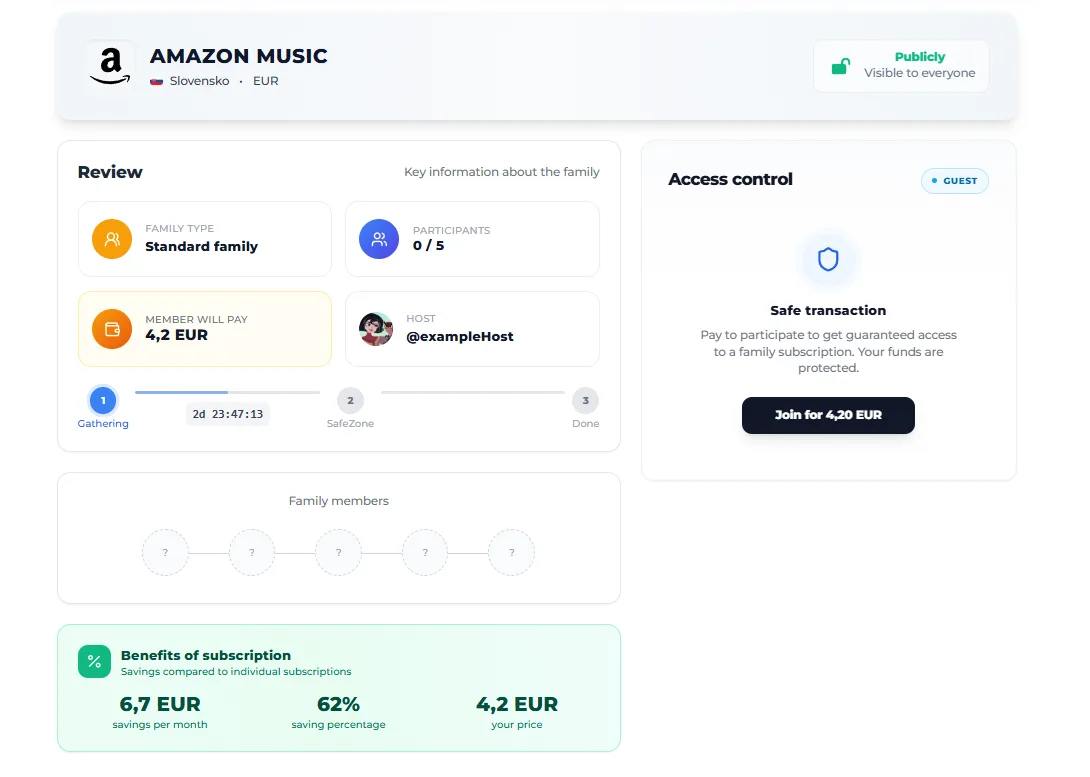
Task: Click the Slovakia flag icon
Action: 156,81
